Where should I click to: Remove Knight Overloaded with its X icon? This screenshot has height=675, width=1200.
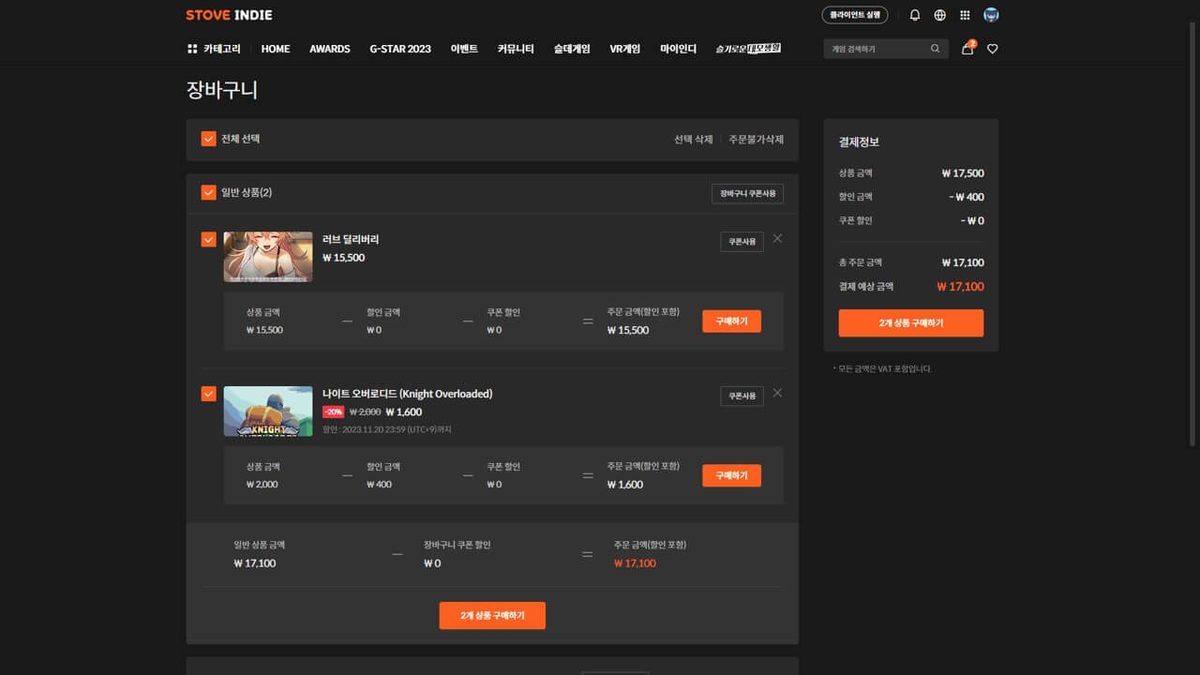[778, 393]
